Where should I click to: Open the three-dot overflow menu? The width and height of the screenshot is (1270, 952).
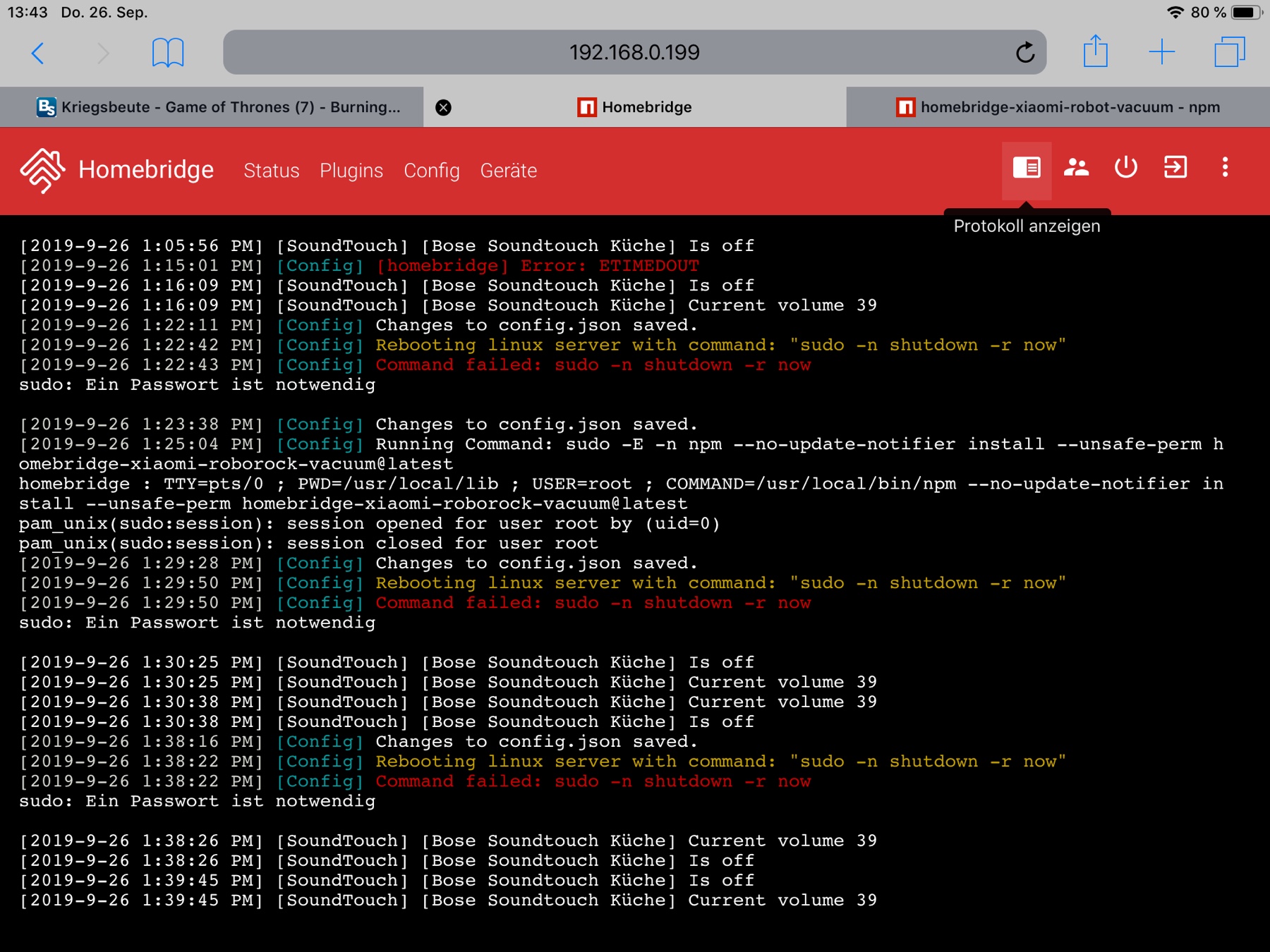[x=1225, y=168]
